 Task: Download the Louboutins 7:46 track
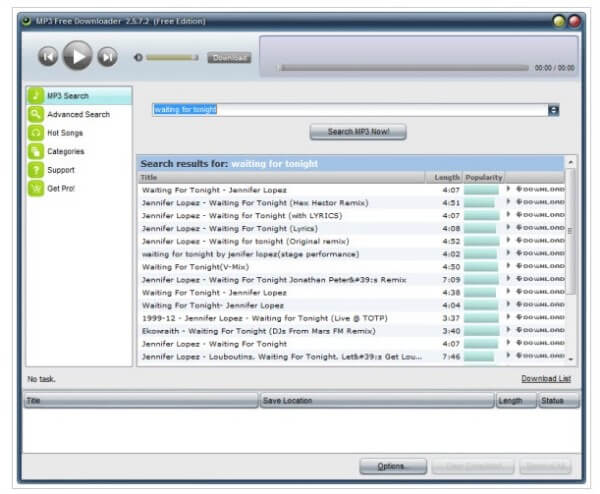tap(540, 355)
